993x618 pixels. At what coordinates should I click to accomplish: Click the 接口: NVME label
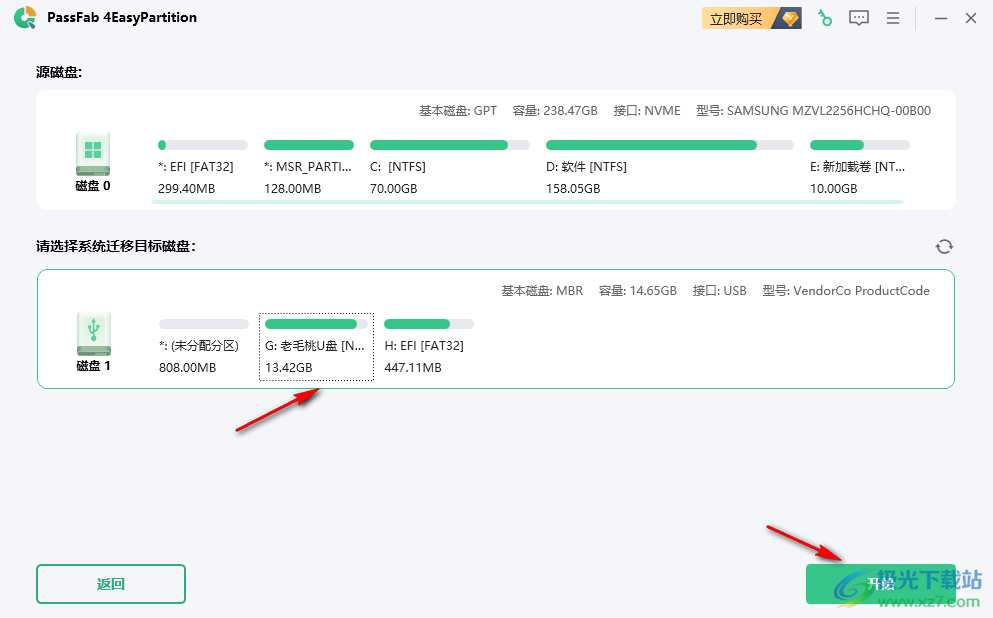(647, 111)
